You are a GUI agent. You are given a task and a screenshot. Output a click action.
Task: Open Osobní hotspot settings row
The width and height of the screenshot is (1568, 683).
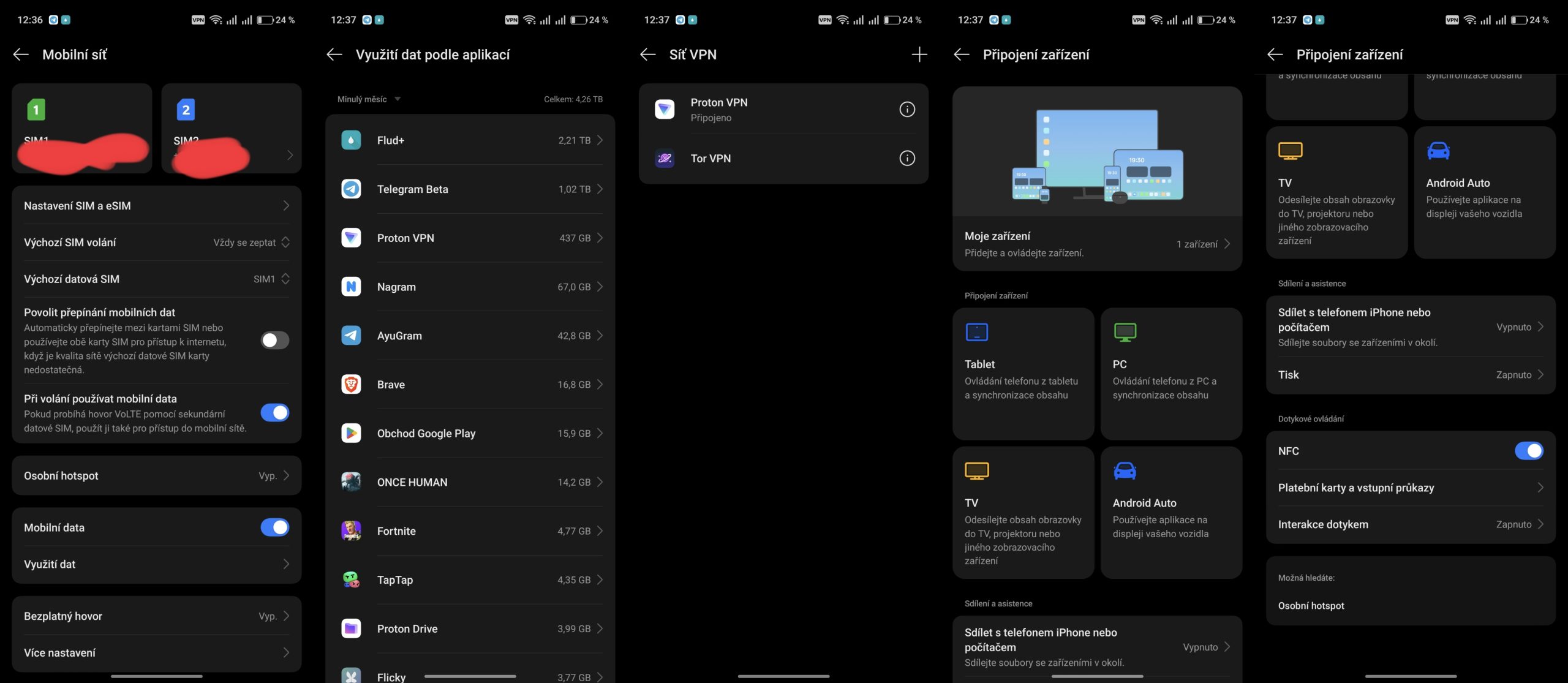(x=156, y=476)
